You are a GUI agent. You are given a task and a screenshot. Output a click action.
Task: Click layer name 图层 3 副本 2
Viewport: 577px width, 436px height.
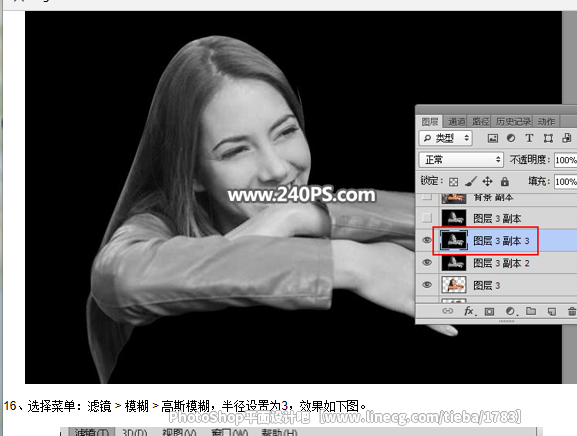[x=501, y=263]
